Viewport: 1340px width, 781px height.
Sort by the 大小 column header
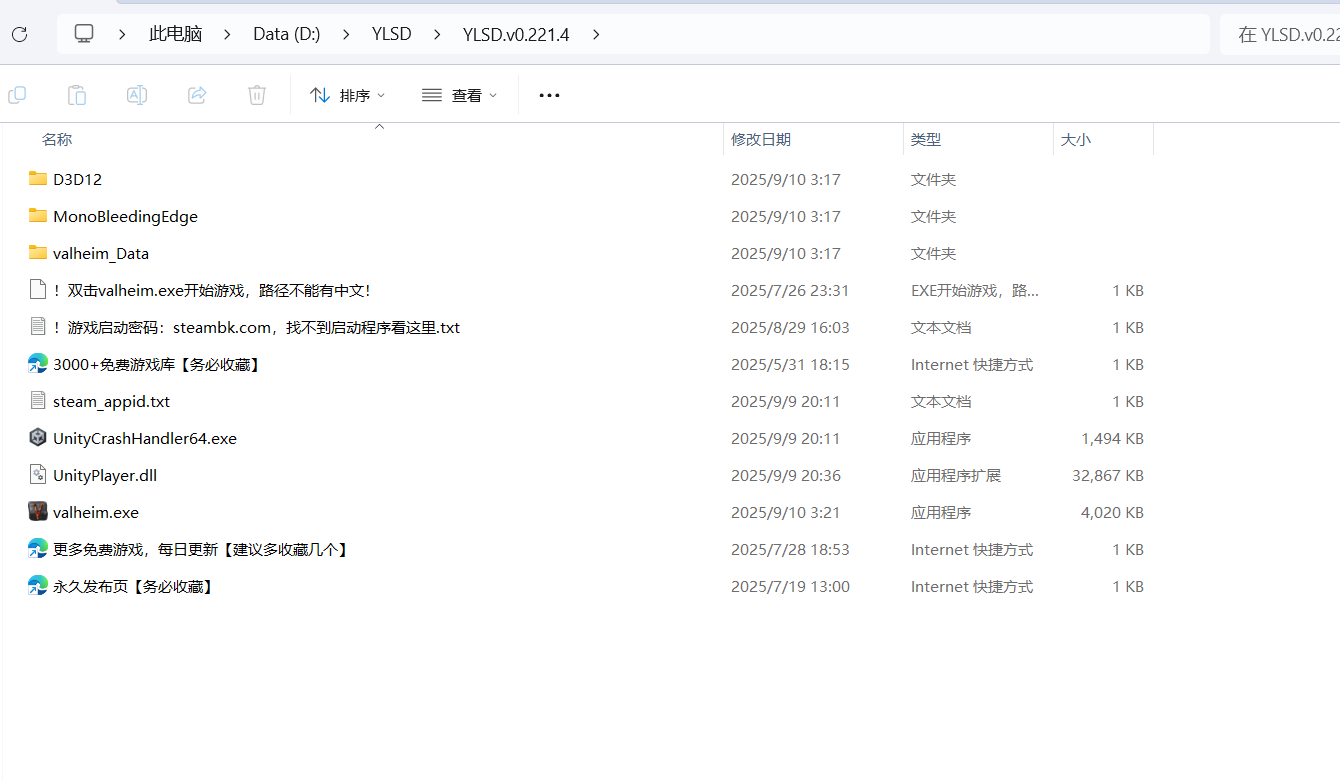pos(1076,140)
